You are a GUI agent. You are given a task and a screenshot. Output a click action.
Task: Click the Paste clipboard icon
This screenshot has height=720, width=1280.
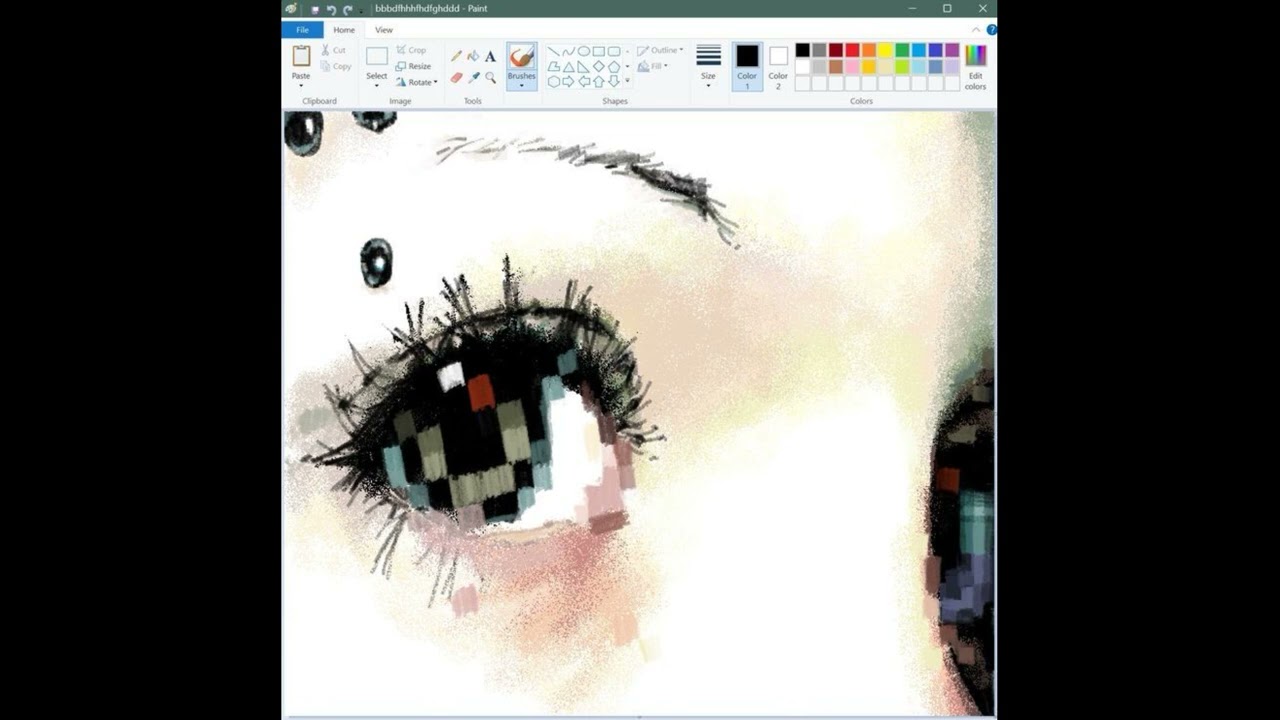(x=301, y=56)
